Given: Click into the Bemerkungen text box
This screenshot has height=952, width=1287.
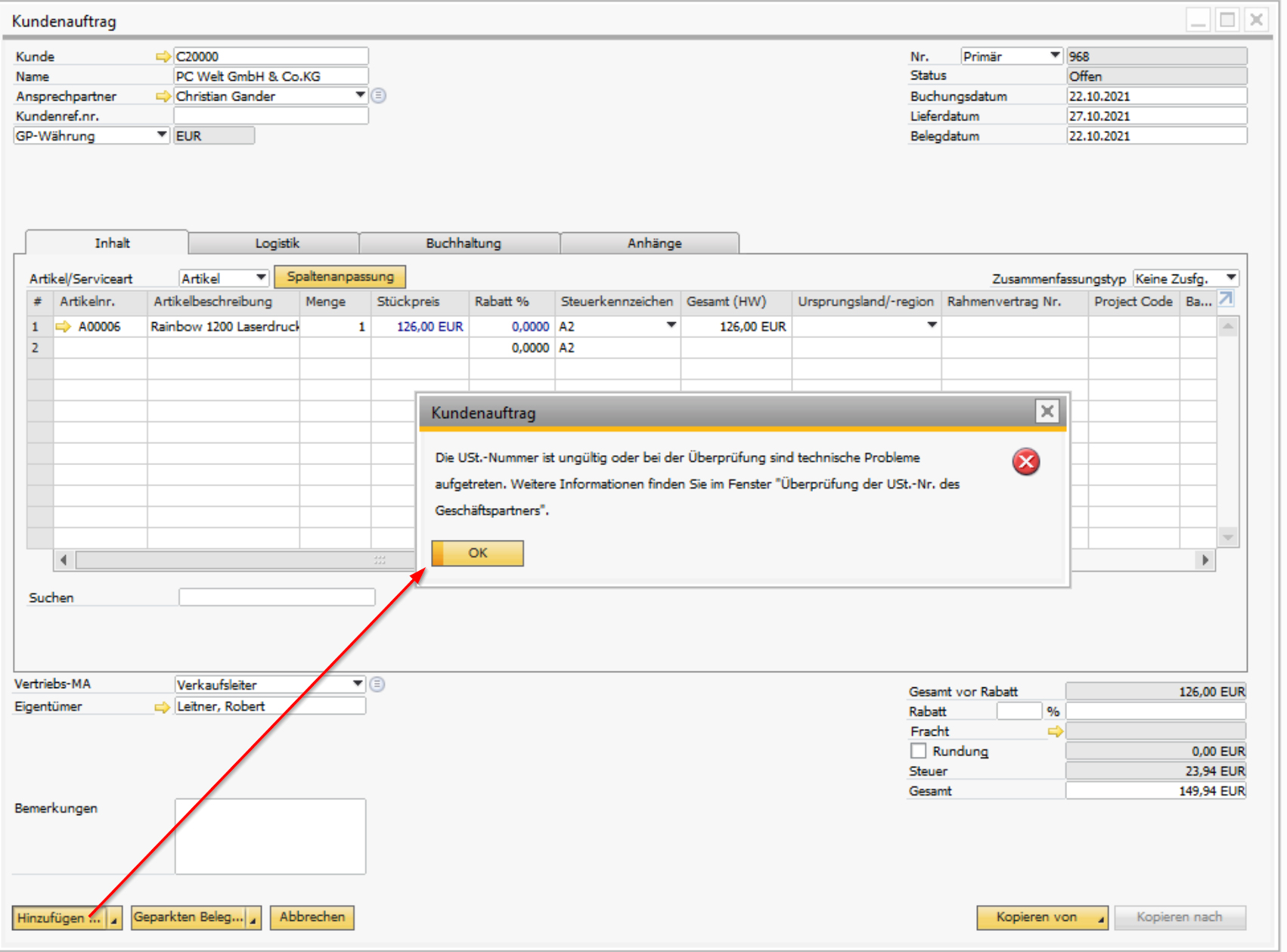Looking at the screenshot, I should point(270,836).
